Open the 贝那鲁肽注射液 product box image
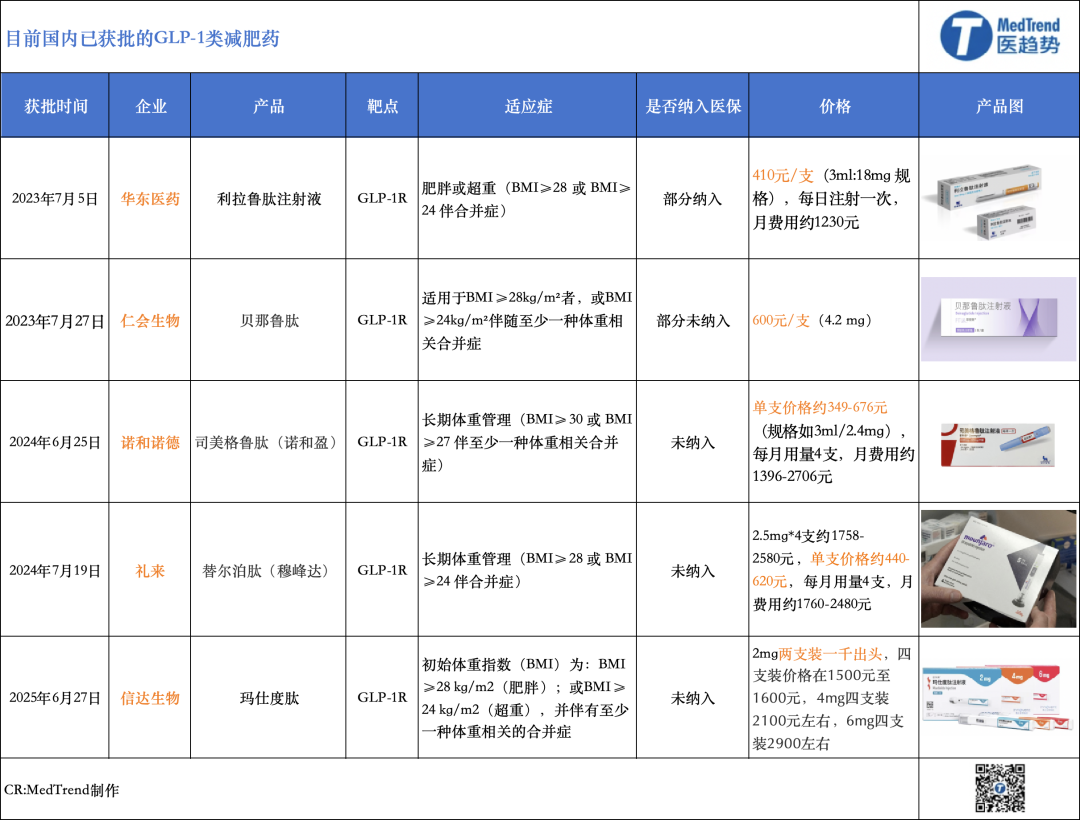The width and height of the screenshot is (1080, 820). [998, 319]
